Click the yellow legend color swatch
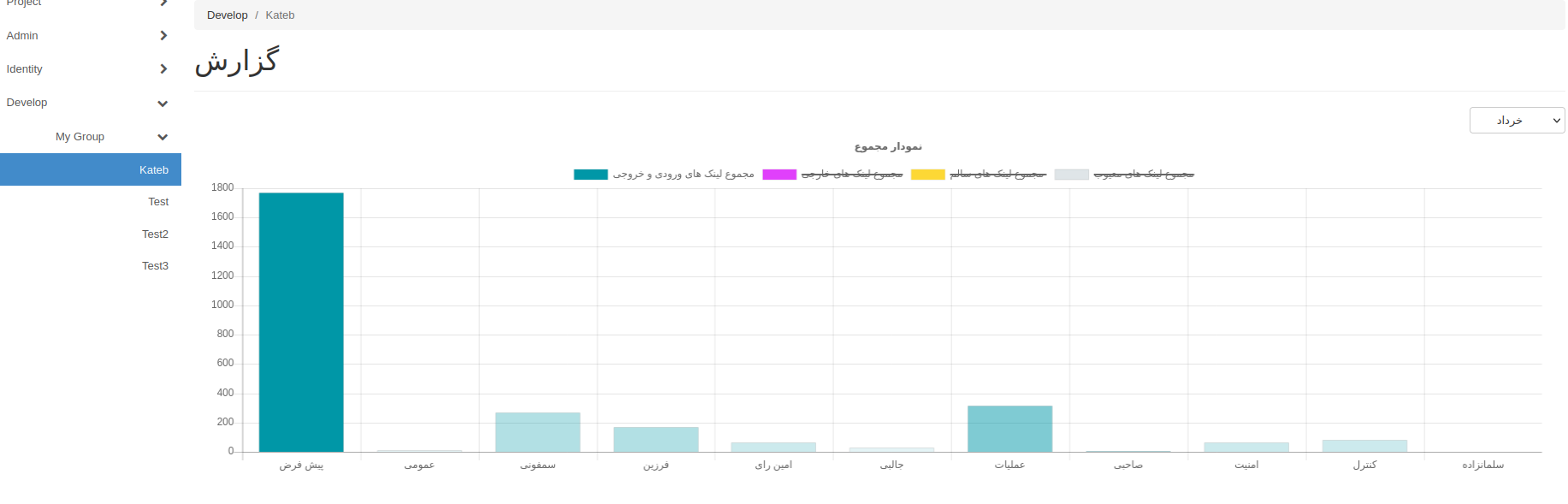 click(x=927, y=175)
